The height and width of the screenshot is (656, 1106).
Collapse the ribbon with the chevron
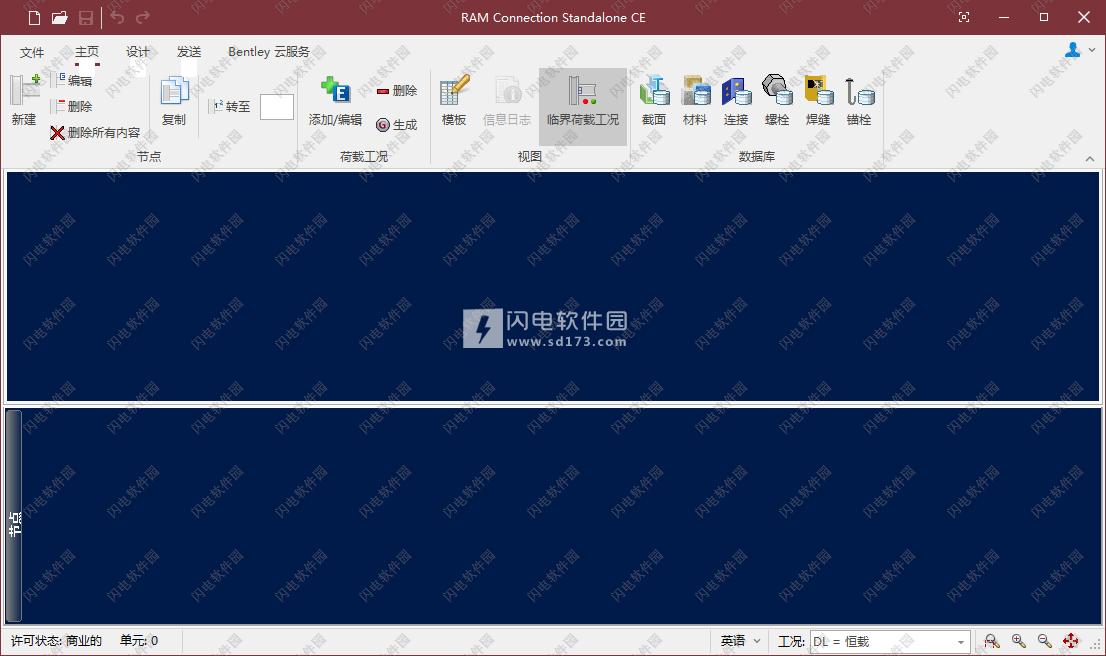pyautogui.click(x=1090, y=159)
